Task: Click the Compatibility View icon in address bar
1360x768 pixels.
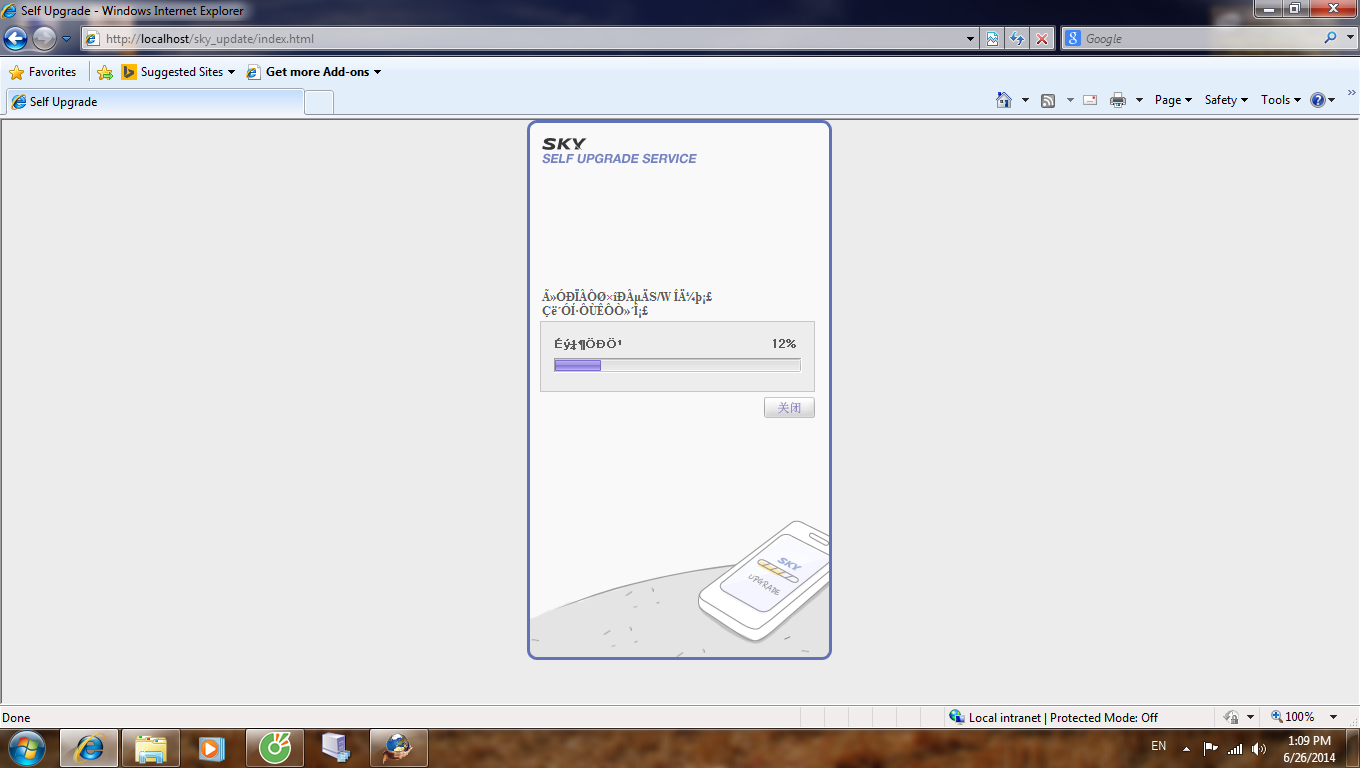Action: [x=992, y=39]
